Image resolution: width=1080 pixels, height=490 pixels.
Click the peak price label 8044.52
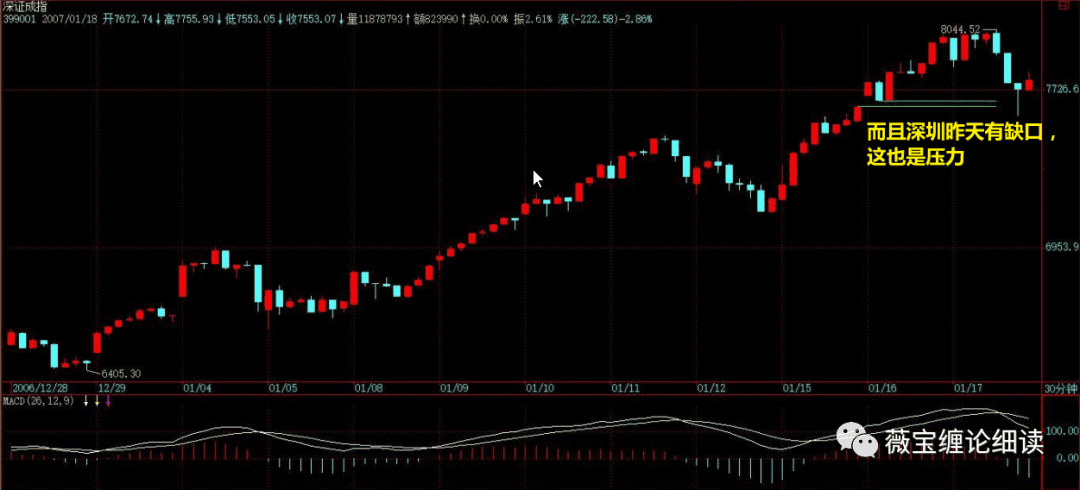tap(959, 29)
